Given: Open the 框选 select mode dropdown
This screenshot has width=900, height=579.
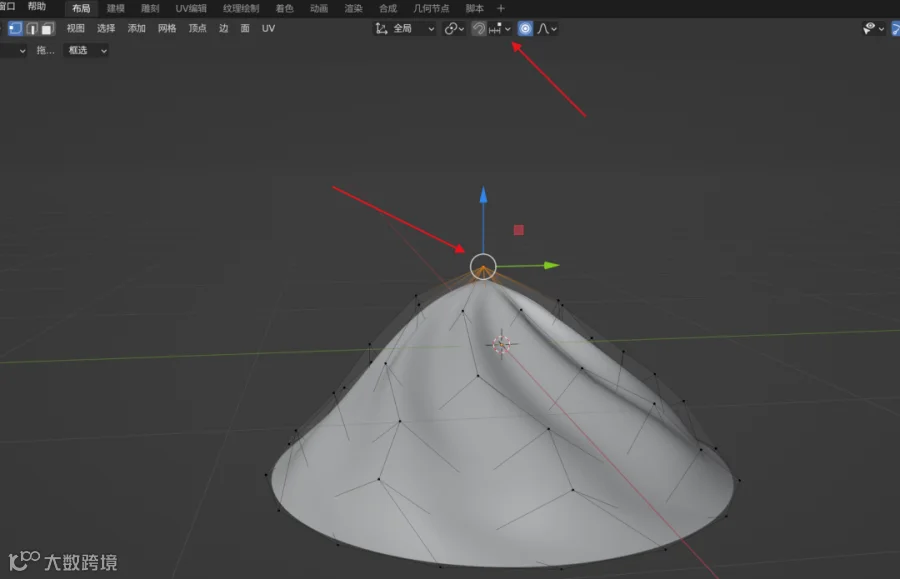Looking at the screenshot, I should (x=87, y=50).
